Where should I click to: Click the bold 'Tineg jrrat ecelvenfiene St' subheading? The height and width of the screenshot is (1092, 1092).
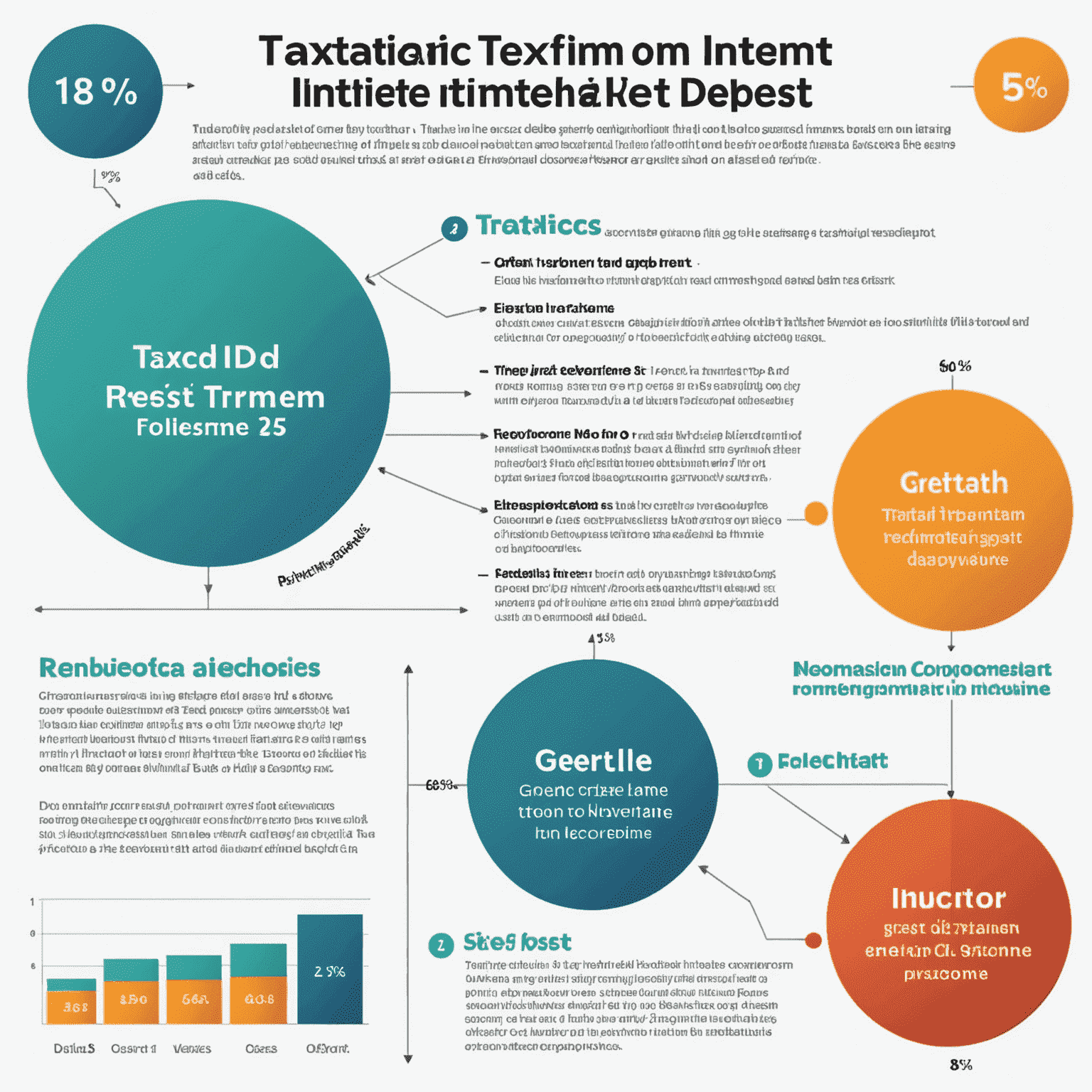[x=569, y=370]
